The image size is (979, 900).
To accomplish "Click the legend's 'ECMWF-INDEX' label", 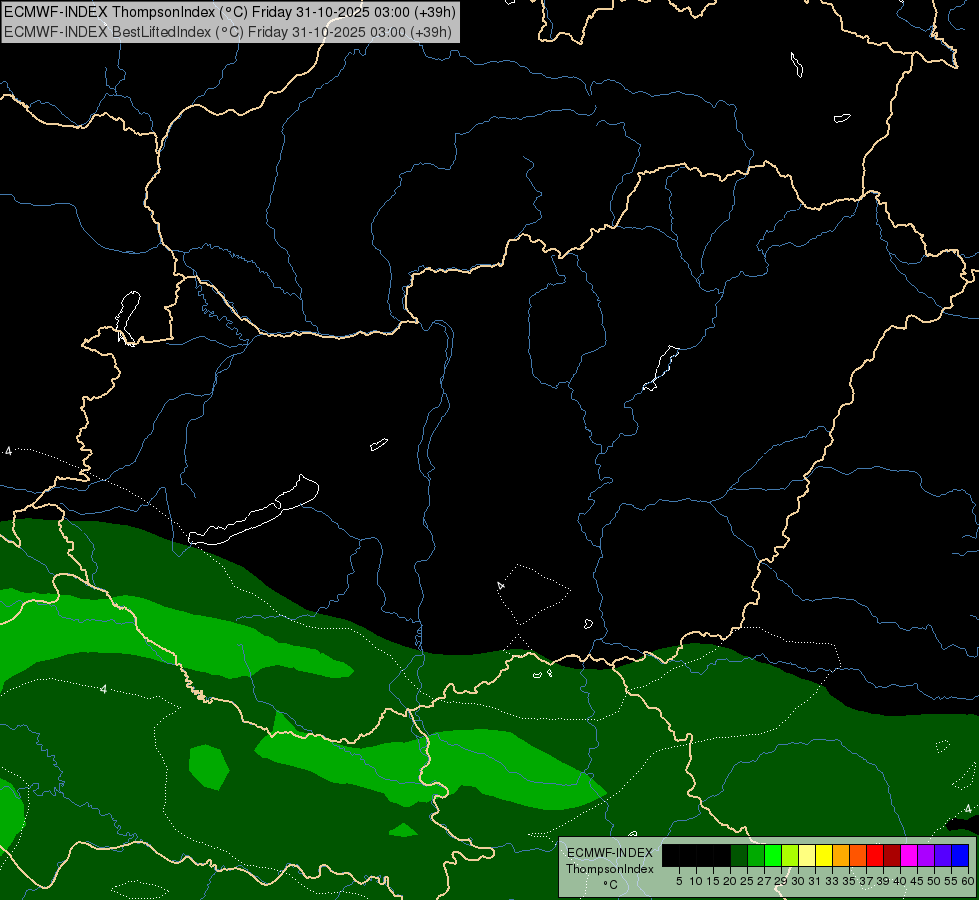I will coord(610,853).
